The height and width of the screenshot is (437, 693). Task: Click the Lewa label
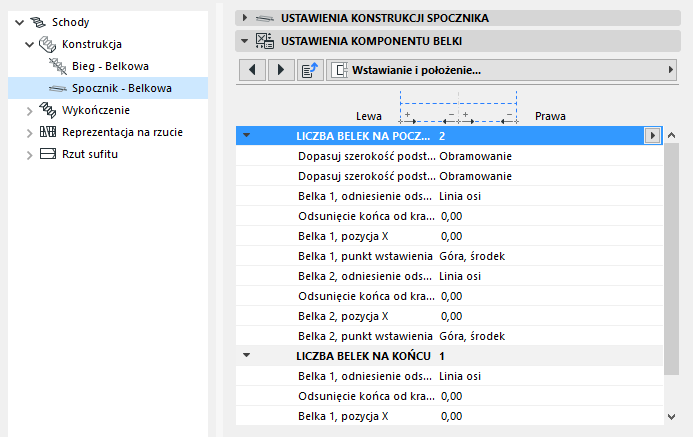click(369, 116)
